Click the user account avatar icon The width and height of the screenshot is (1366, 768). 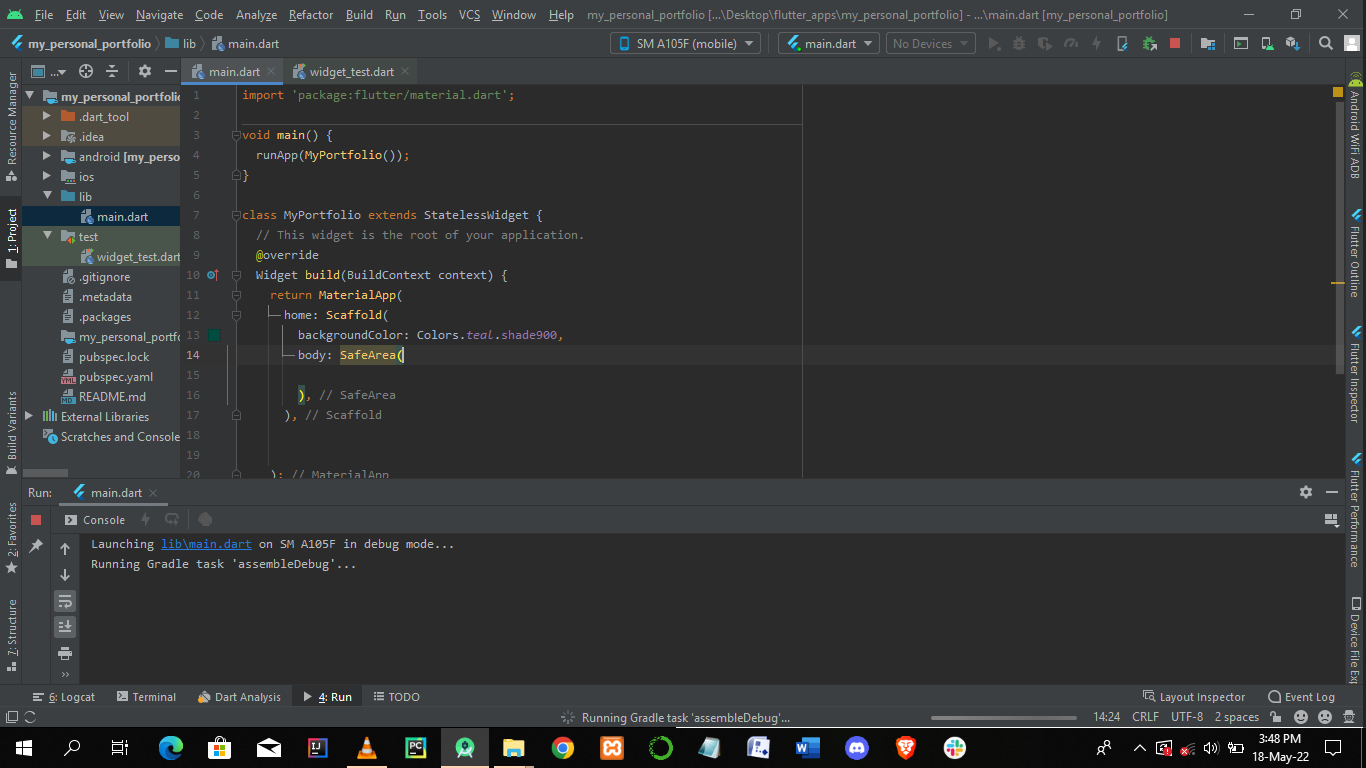[x=1351, y=44]
